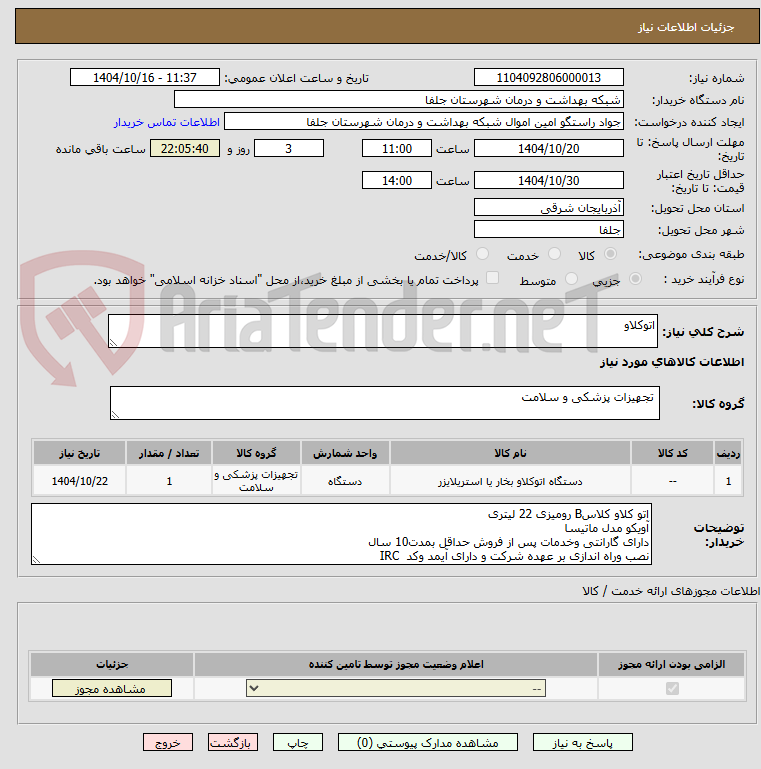This screenshot has height=769, width=761.
Task: Click the 22:05:40 remaining time field
Action: pos(185,148)
